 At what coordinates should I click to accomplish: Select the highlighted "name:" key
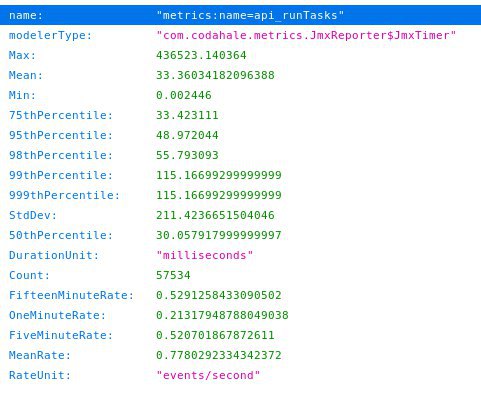point(26,15)
